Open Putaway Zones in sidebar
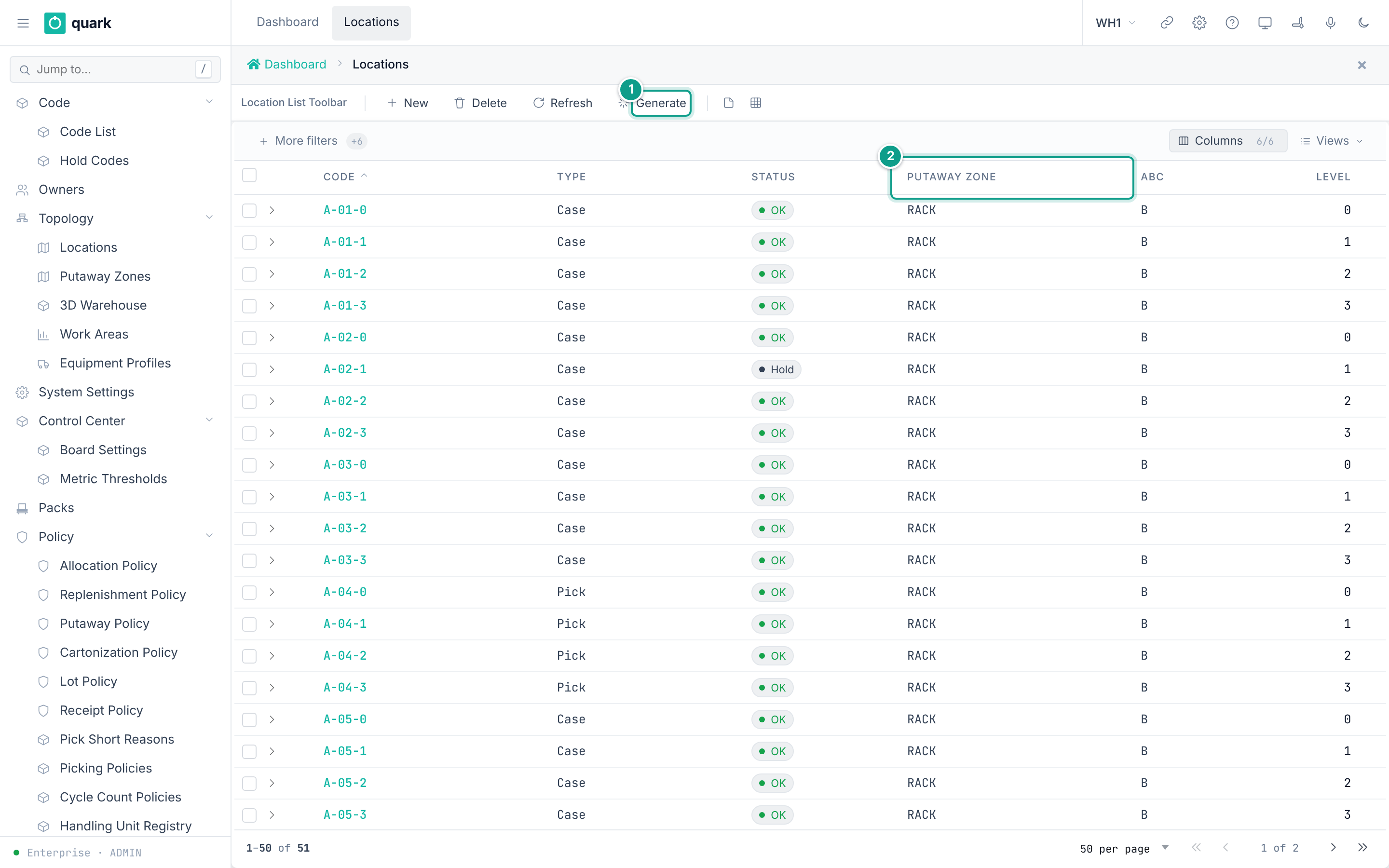The height and width of the screenshot is (868, 1389). coord(105,276)
